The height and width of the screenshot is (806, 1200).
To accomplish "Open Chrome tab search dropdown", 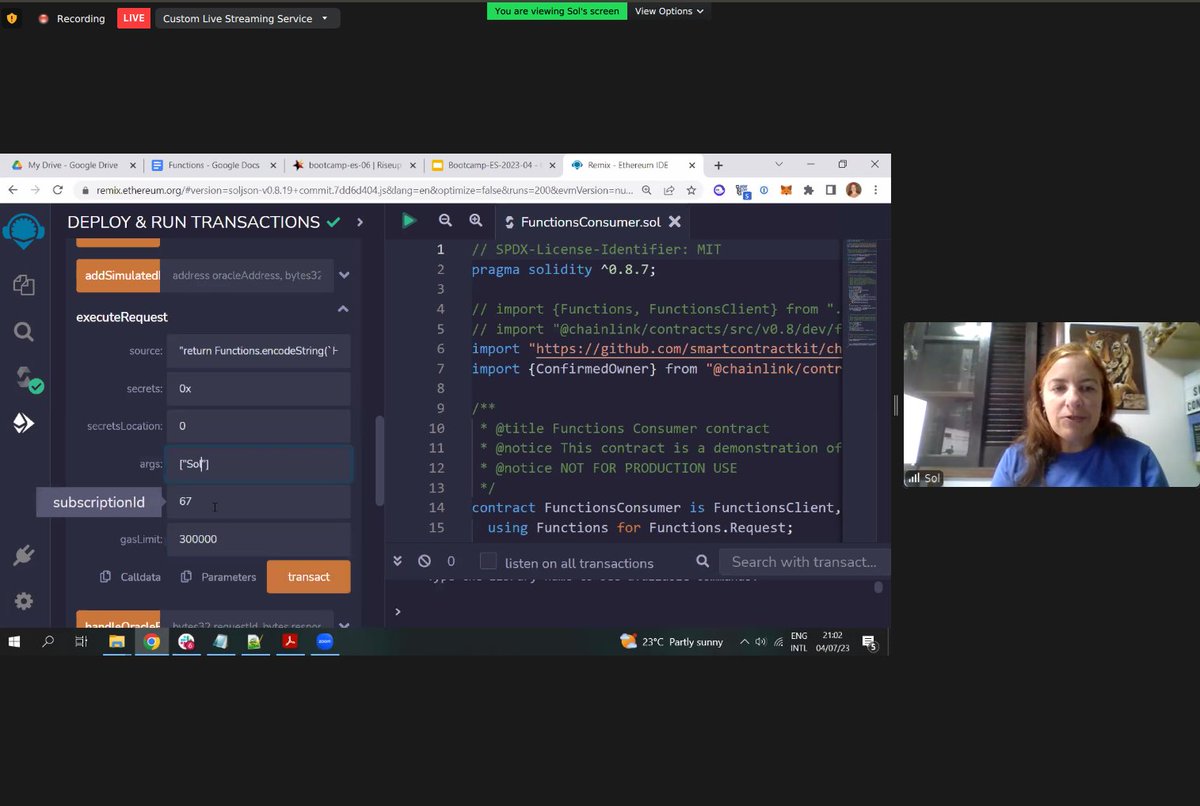I will click(779, 164).
